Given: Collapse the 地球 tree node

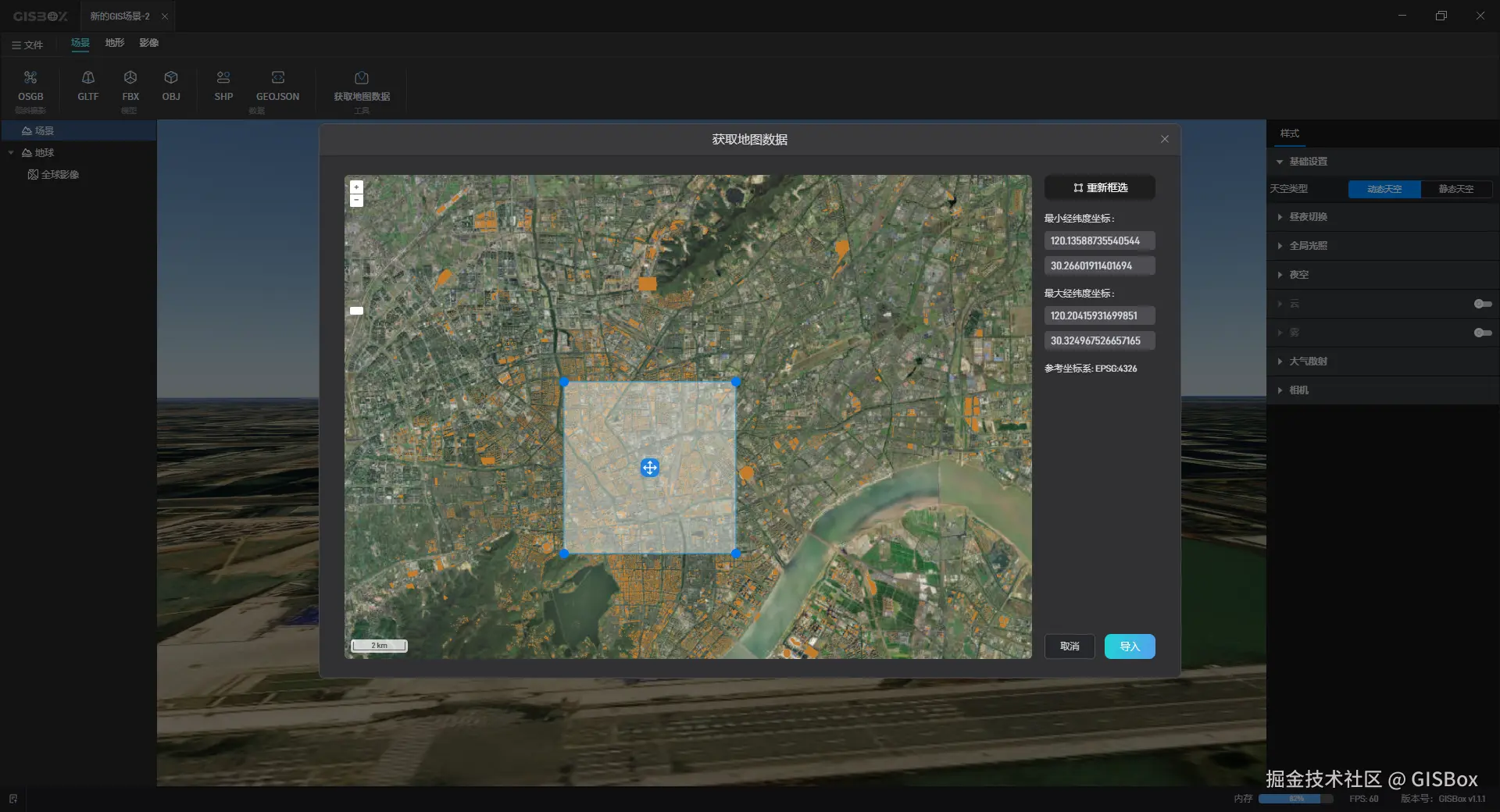Looking at the screenshot, I should click(11, 153).
